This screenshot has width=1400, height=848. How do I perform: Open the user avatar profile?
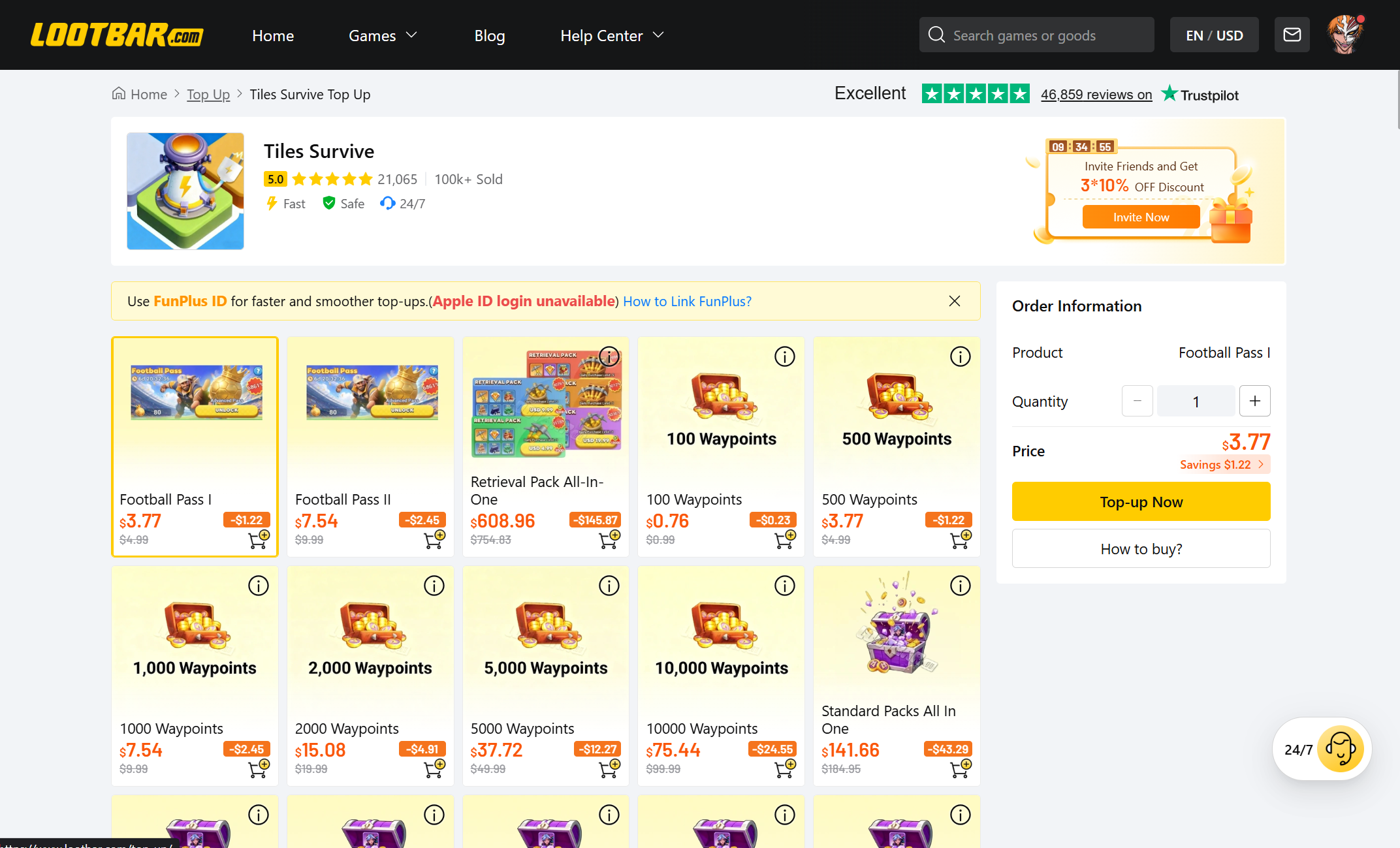pos(1345,35)
